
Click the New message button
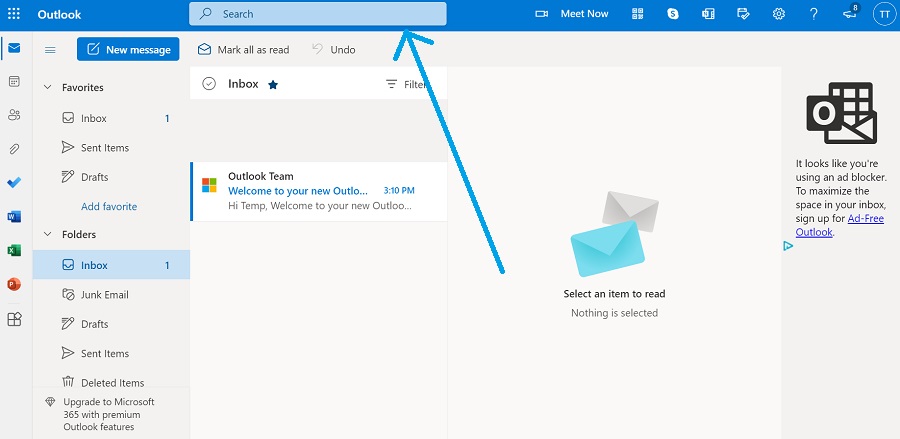128,49
